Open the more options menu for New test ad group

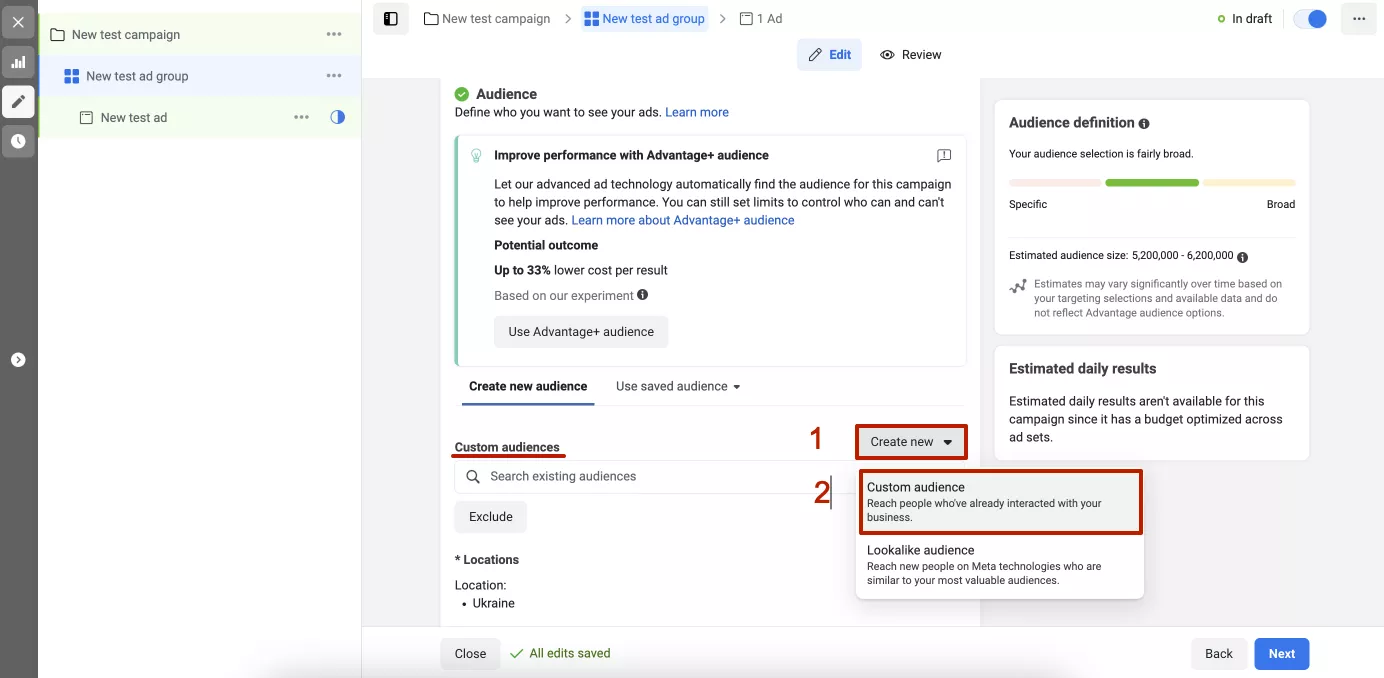coord(334,76)
